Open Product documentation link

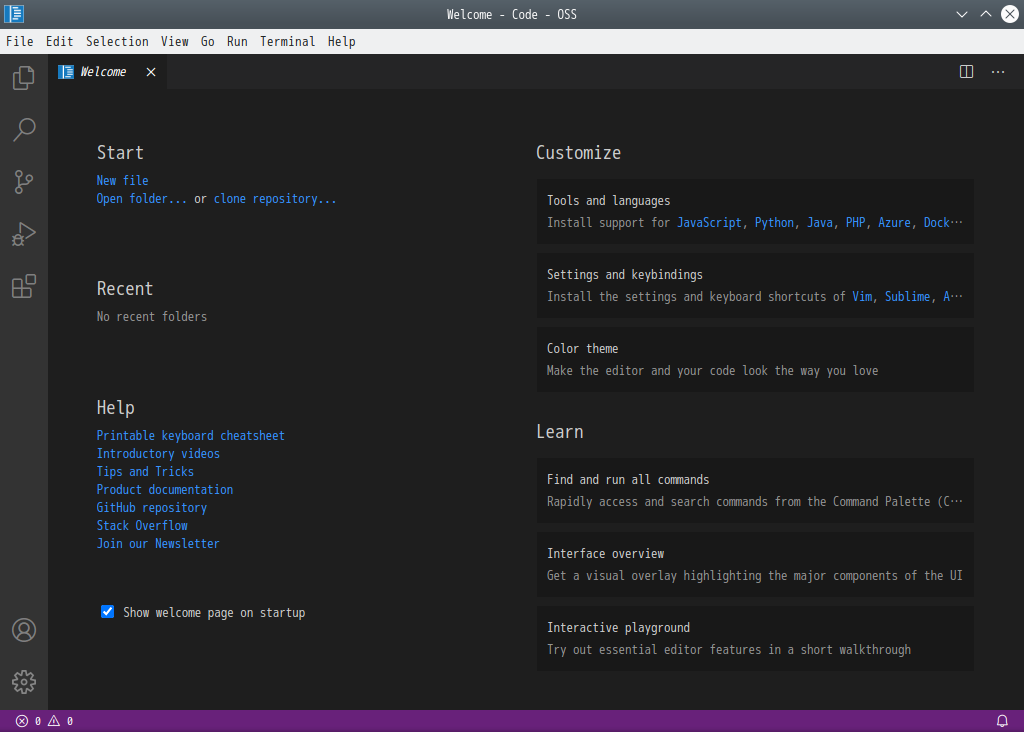pos(165,490)
